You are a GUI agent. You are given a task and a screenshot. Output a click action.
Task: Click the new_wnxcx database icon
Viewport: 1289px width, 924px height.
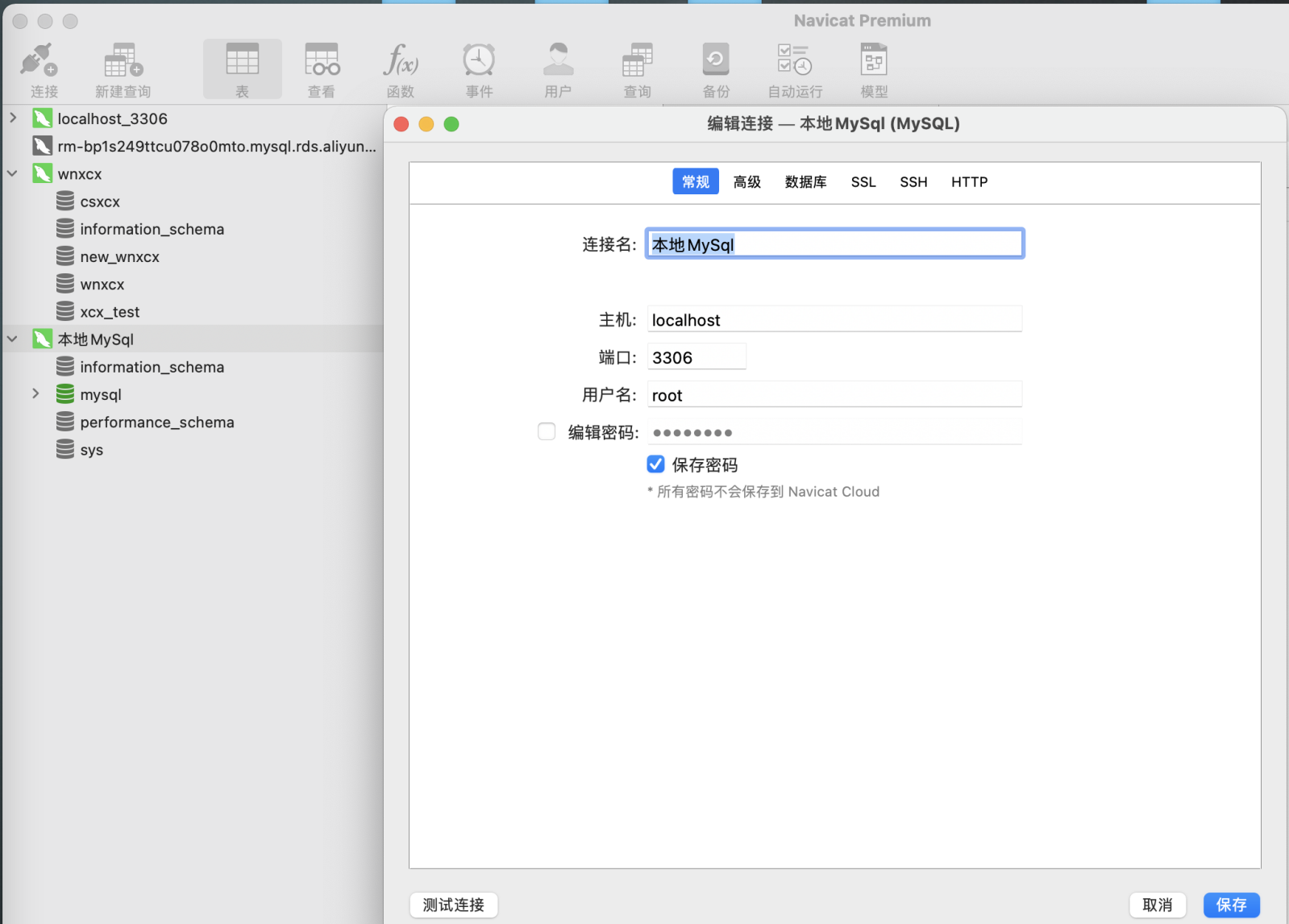65,256
